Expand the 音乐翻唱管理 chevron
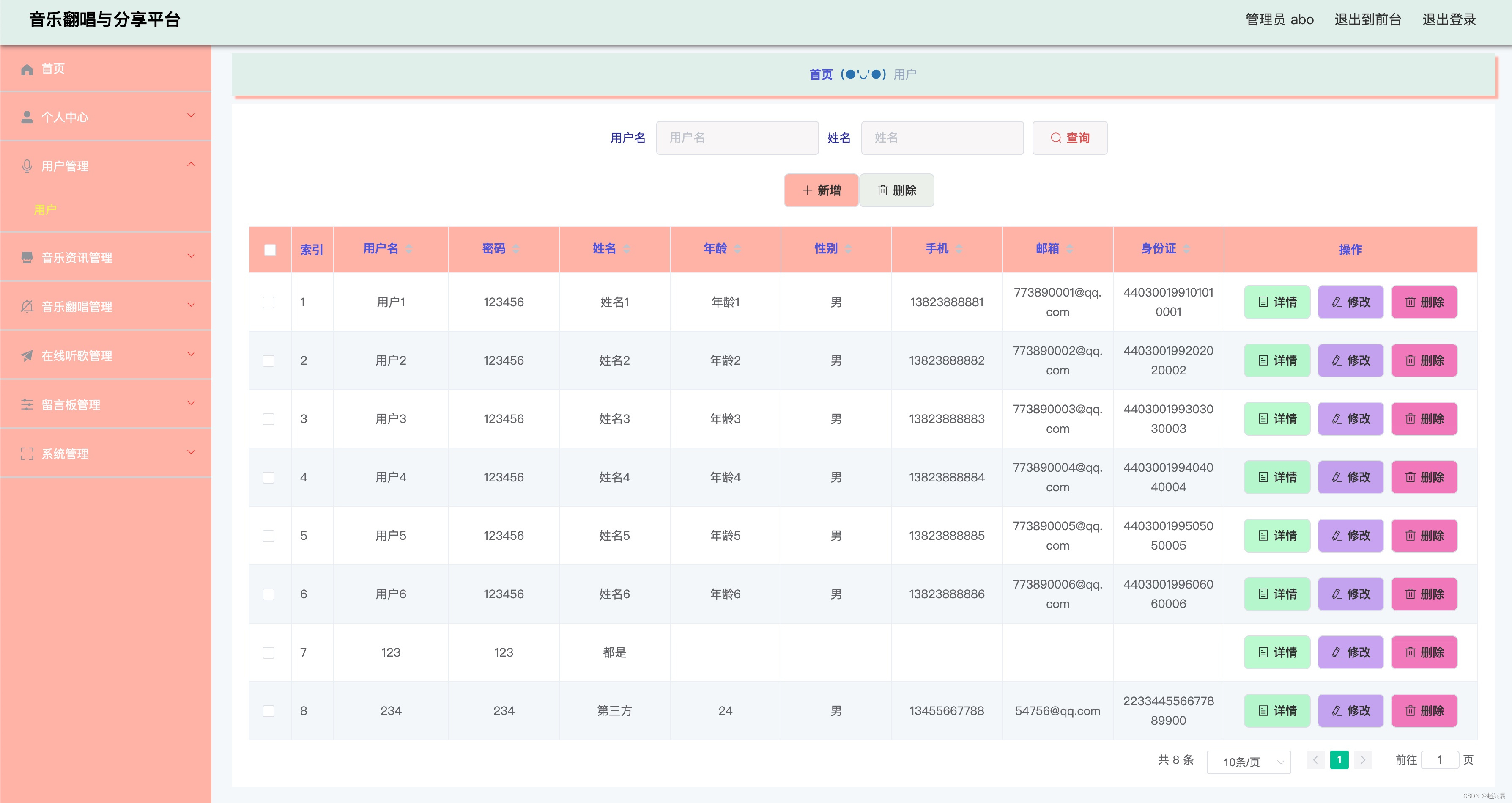This screenshot has height=803, width=1512. pos(191,305)
